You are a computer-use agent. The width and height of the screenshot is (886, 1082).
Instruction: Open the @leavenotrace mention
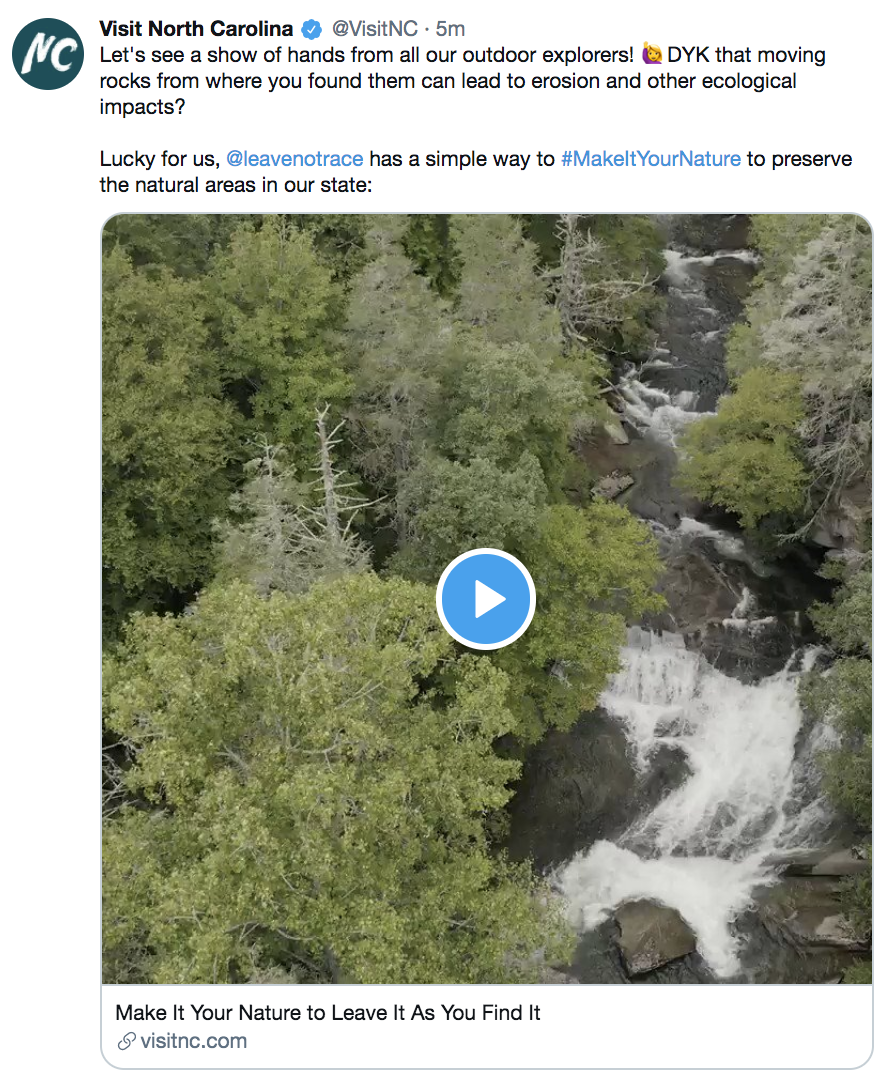pos(295,159)
